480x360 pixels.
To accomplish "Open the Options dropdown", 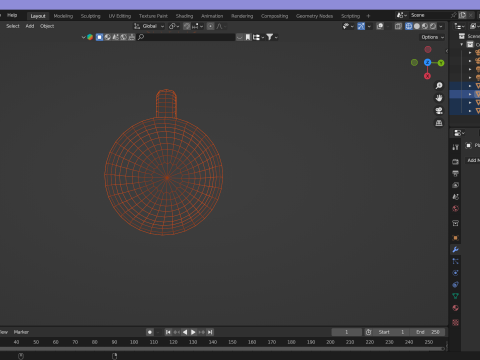I will 432,37.
